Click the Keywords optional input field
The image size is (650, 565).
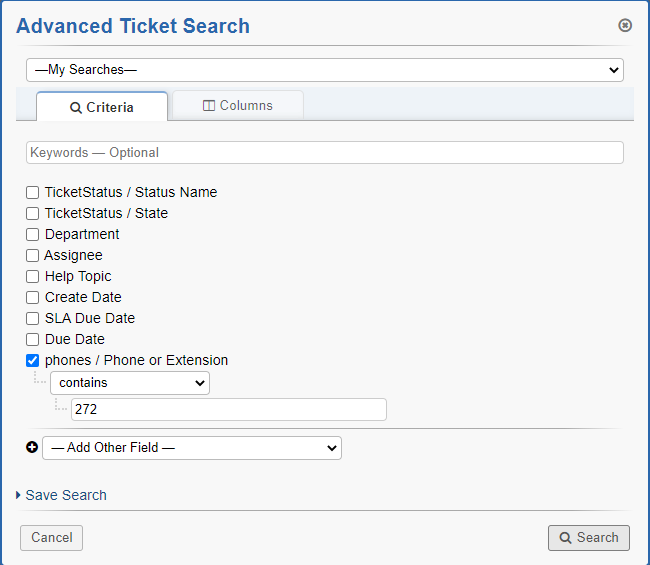pos(324,152)
